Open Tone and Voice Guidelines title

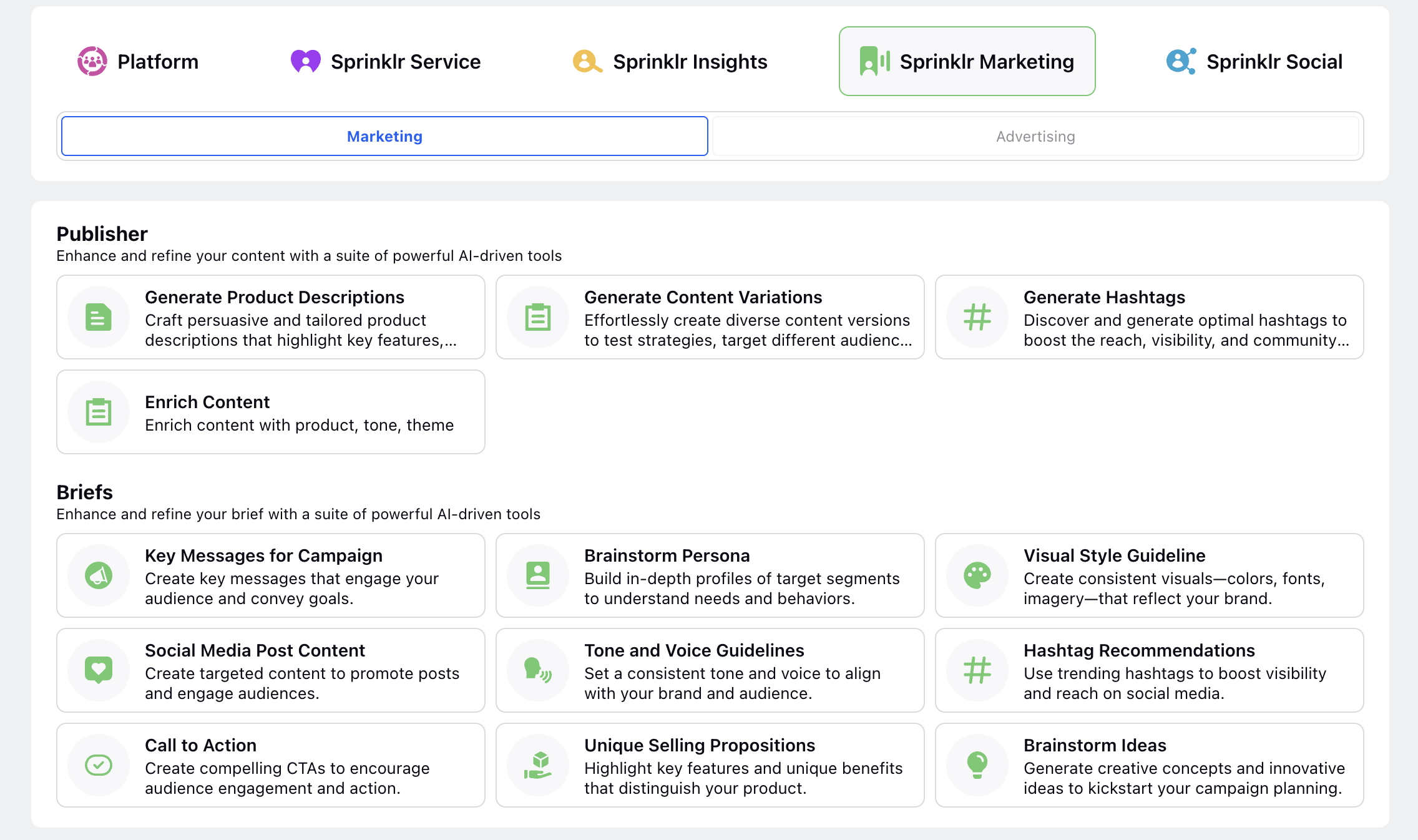pyautogui.click(x=694, y=650)
